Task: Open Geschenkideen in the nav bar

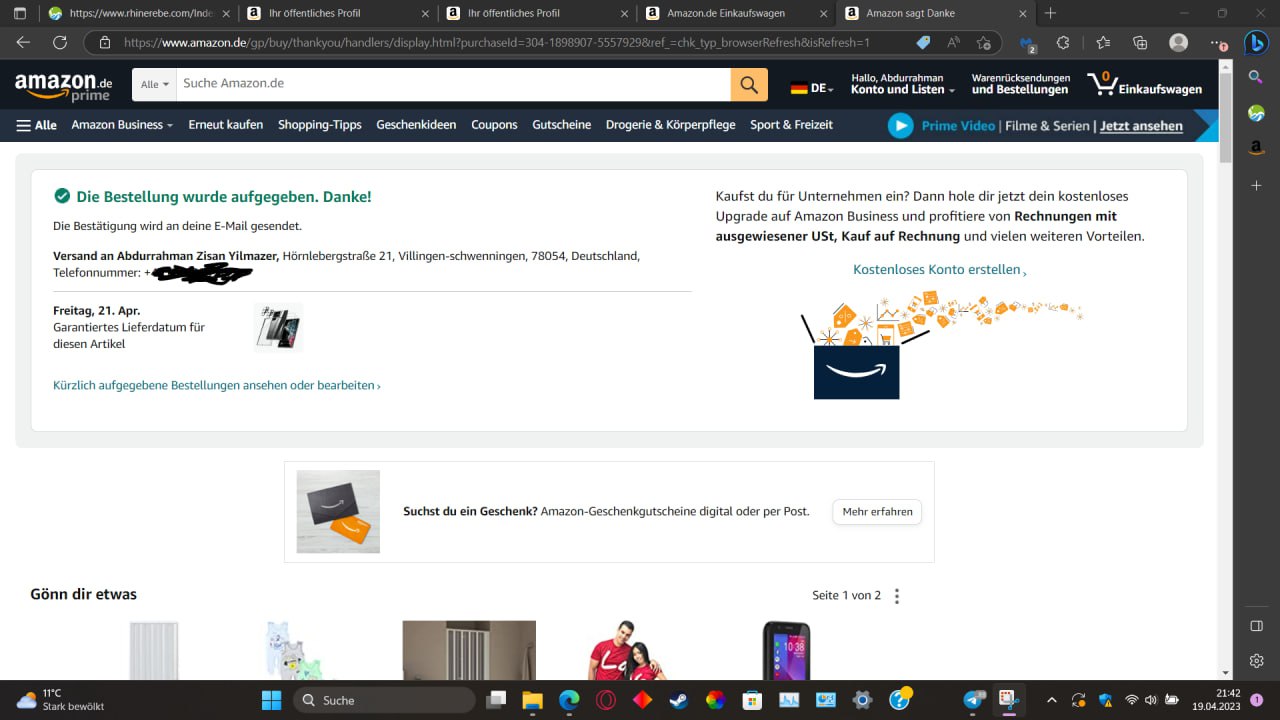Action: [x=416, y=125]
